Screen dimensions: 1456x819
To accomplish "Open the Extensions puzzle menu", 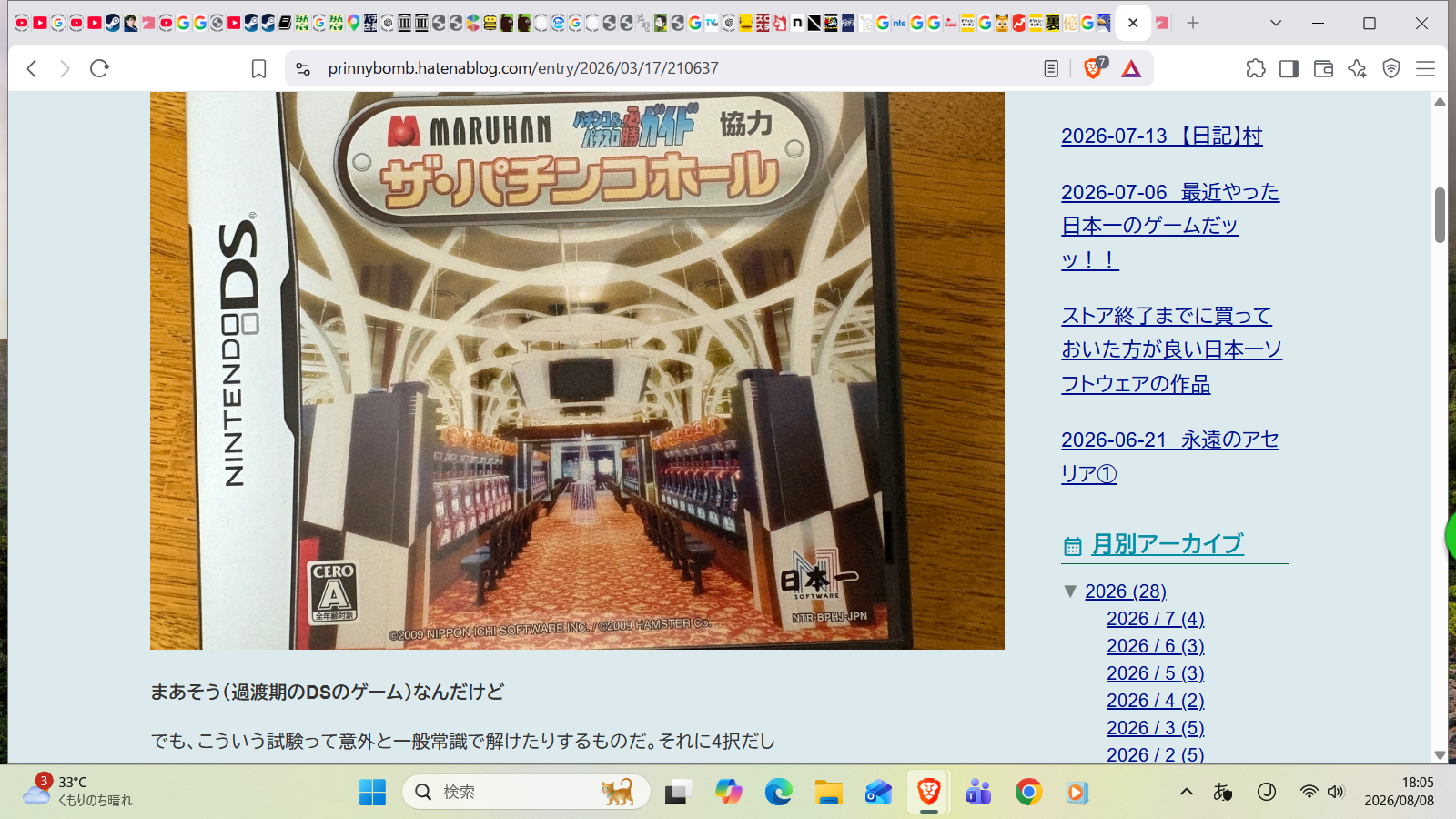I will 1256,68.
